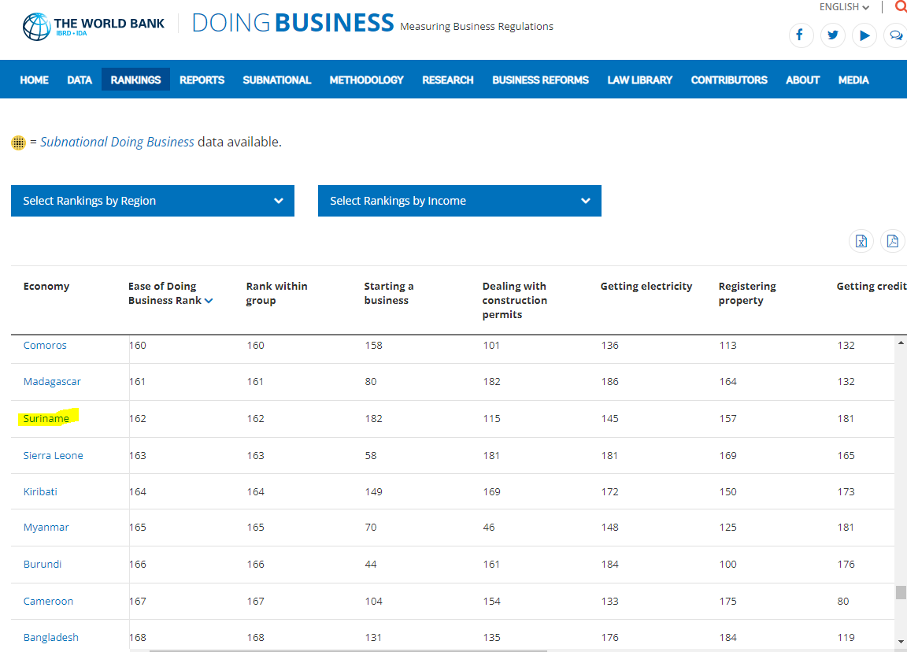Export rankings as PDF file
This screenshot has width=908, height=652.
tap(892, 241)
